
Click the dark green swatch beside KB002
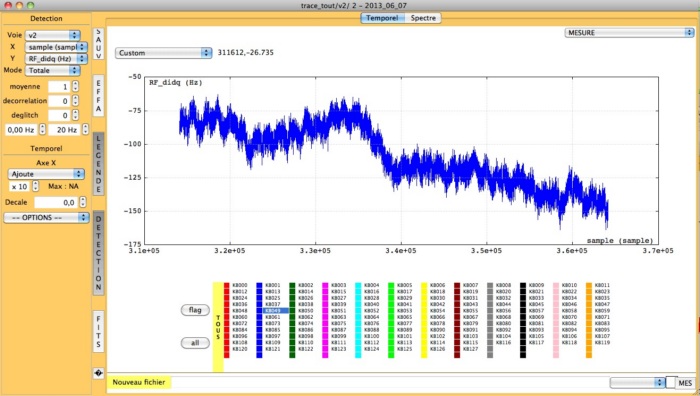click(292, 285)
